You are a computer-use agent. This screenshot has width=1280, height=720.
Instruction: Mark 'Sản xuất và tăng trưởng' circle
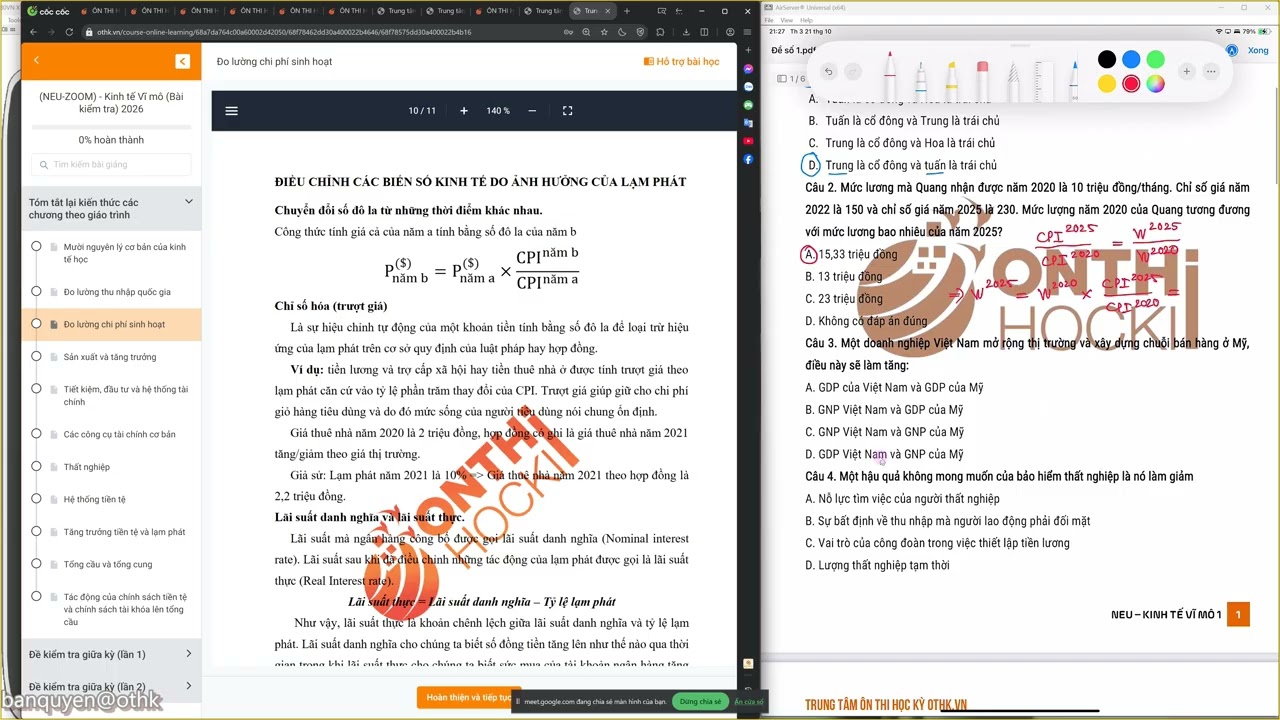pos(36,356)
